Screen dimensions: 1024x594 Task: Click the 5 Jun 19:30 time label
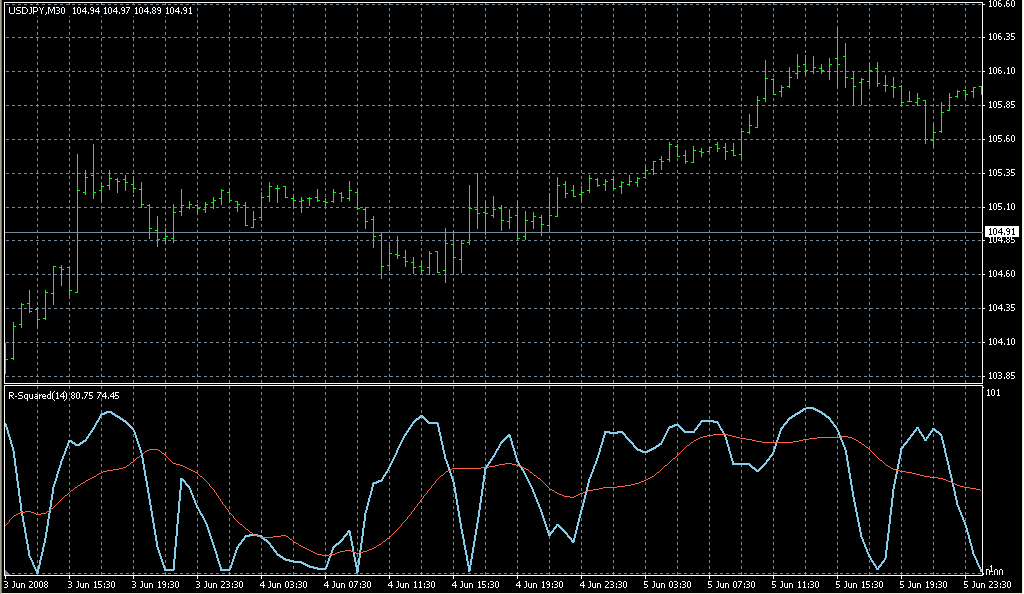click(x=923, y=585)
